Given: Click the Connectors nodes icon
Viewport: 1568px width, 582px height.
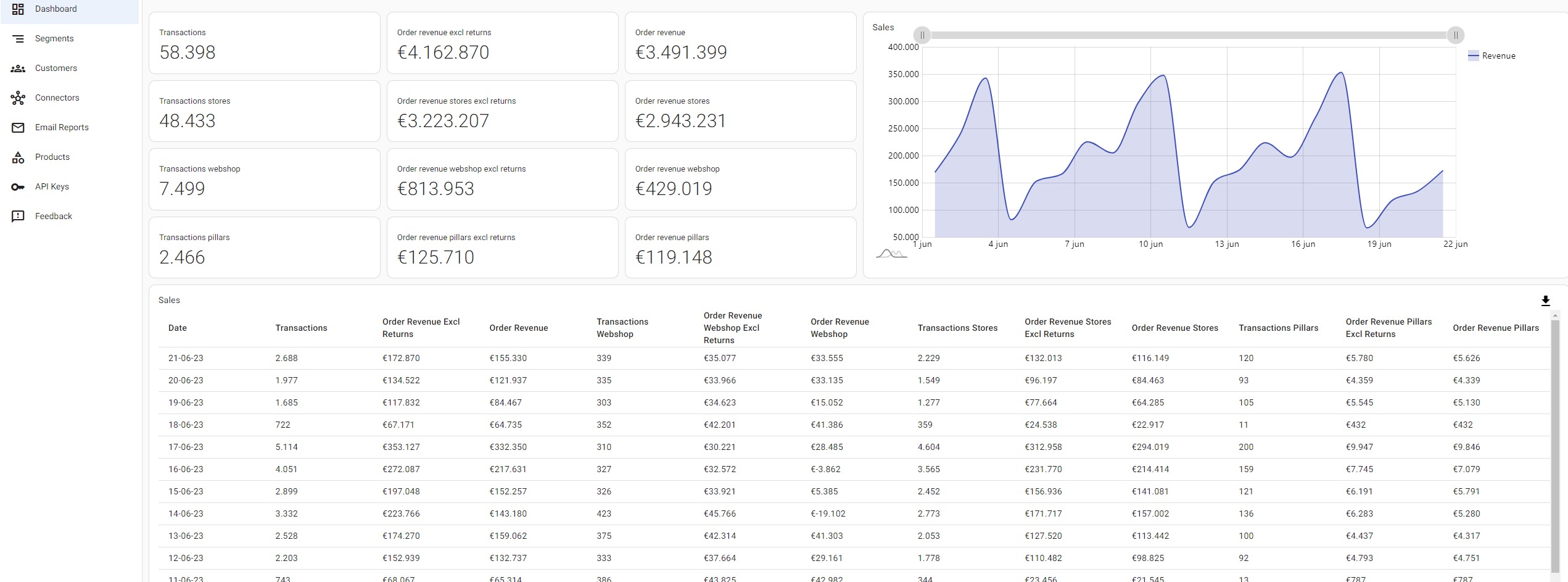Looking at the screenshot, I should 18,98.
